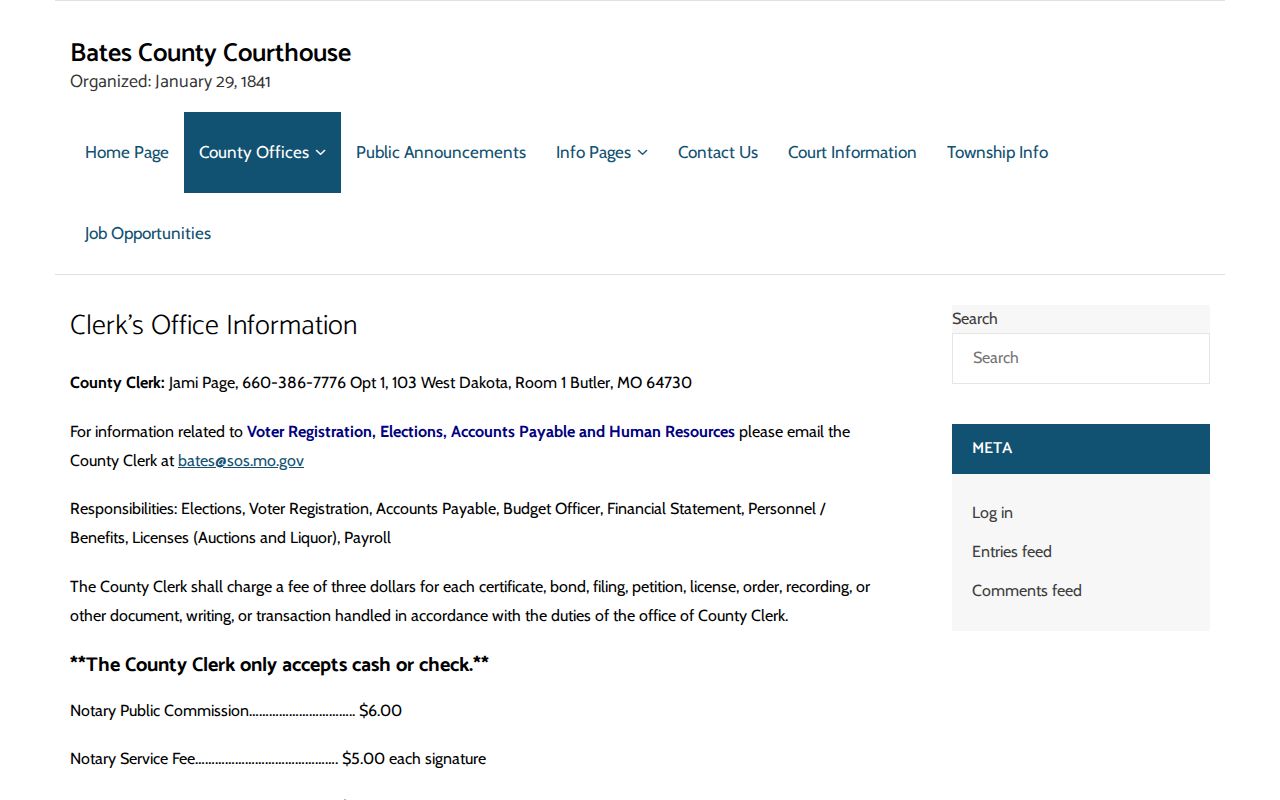The width and height of the screenshot is (1280, 800).
Task: Click the Notary Service Fee $5.00 line
Action: (x=278, y=759)
